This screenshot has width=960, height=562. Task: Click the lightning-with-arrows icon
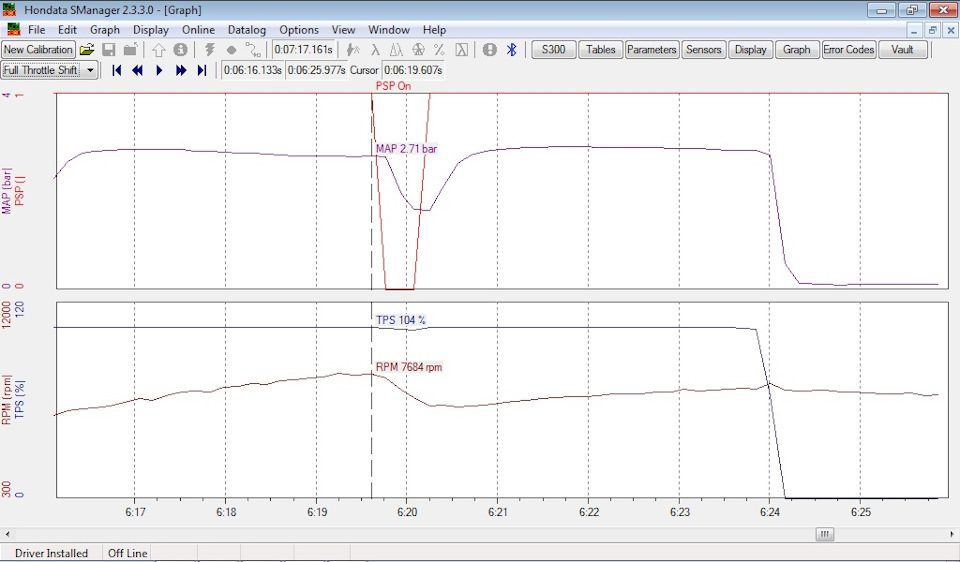[x=353, y=50]
